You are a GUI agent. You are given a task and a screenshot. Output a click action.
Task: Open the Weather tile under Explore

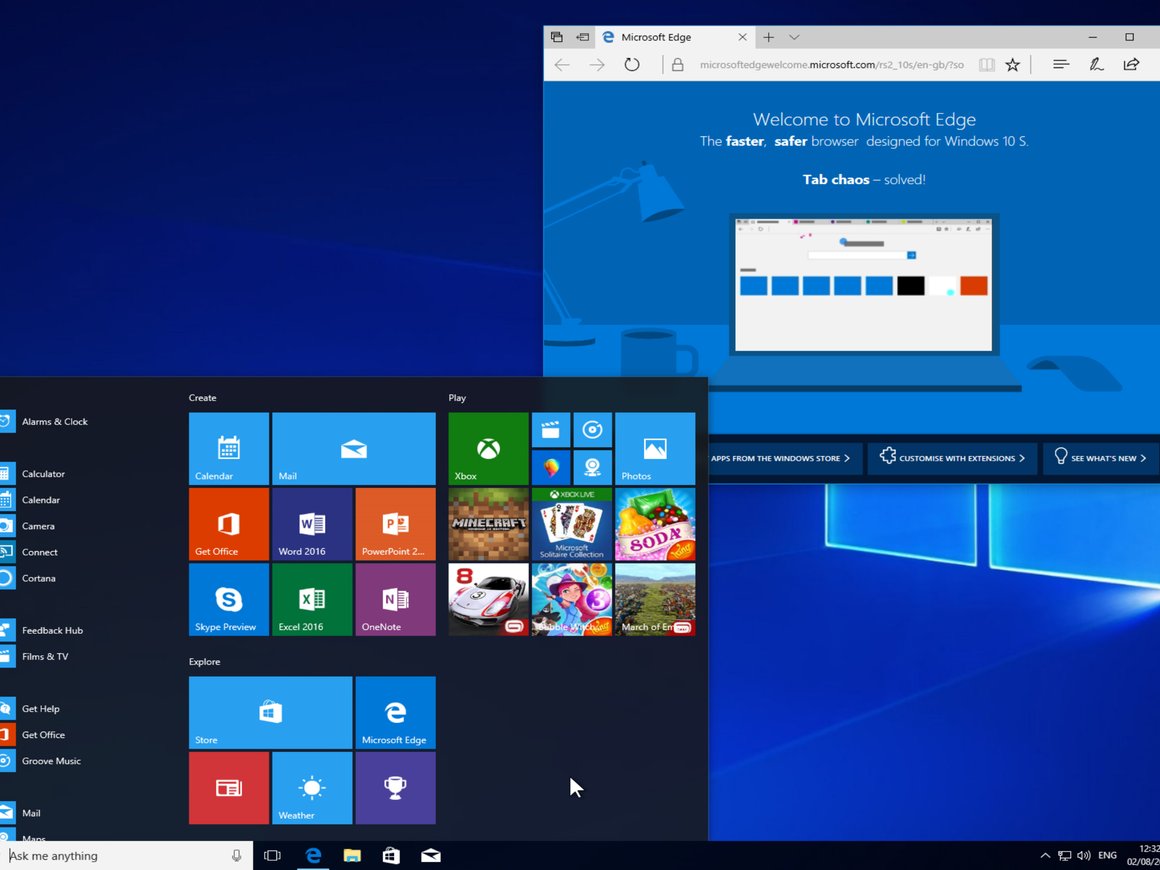tap(311, 788)
